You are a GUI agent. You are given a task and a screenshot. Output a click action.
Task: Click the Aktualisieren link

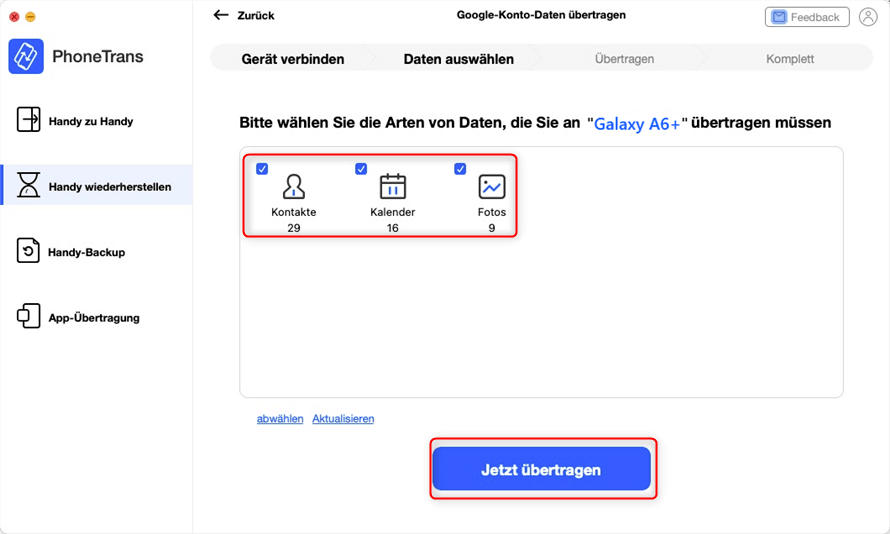343,419
